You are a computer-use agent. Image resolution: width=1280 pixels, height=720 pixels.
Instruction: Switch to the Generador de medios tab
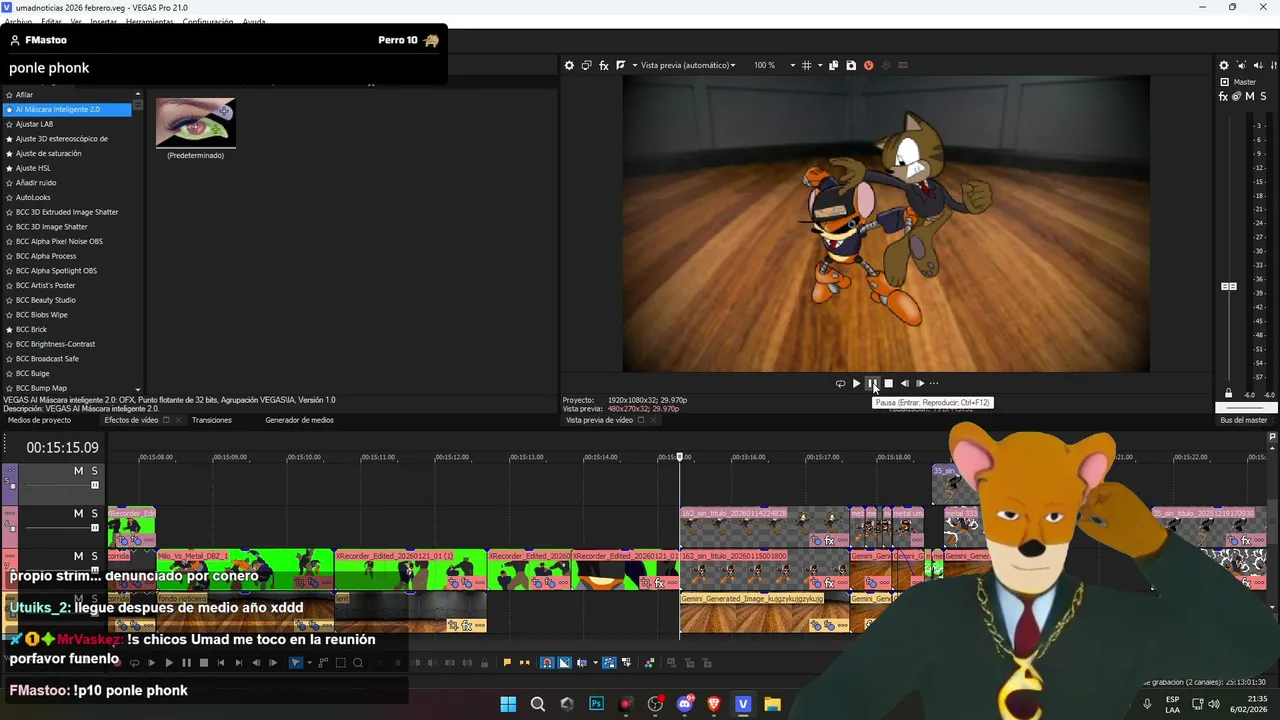point(299,420)
